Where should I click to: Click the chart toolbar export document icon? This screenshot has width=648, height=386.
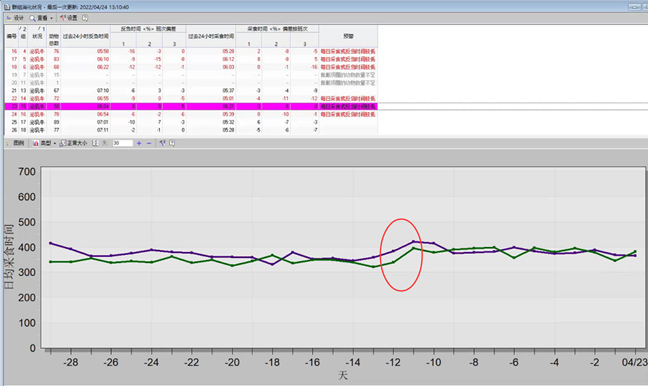[172, 143]
